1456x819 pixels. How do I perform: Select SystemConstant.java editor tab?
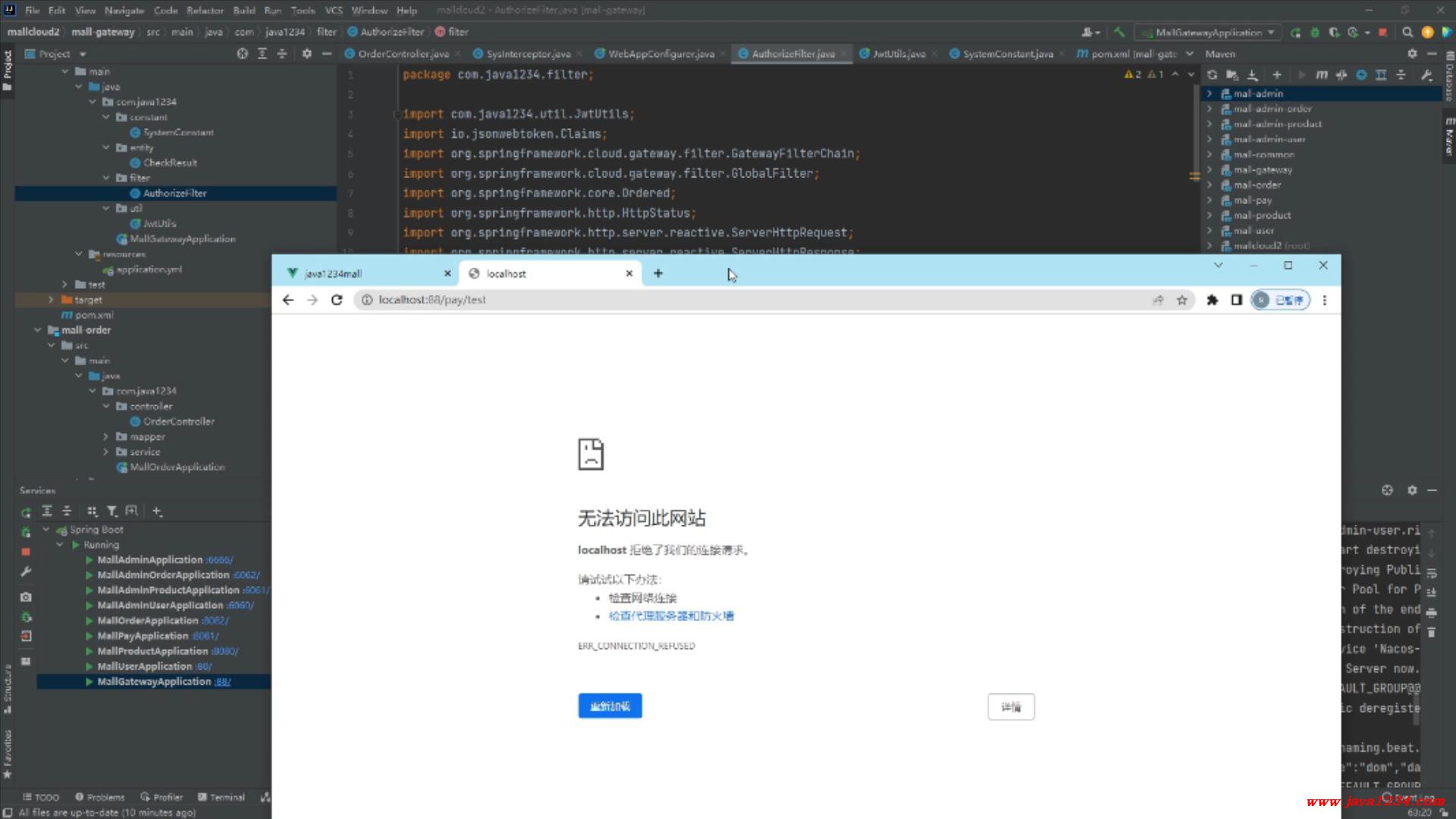pos(1007,54)
